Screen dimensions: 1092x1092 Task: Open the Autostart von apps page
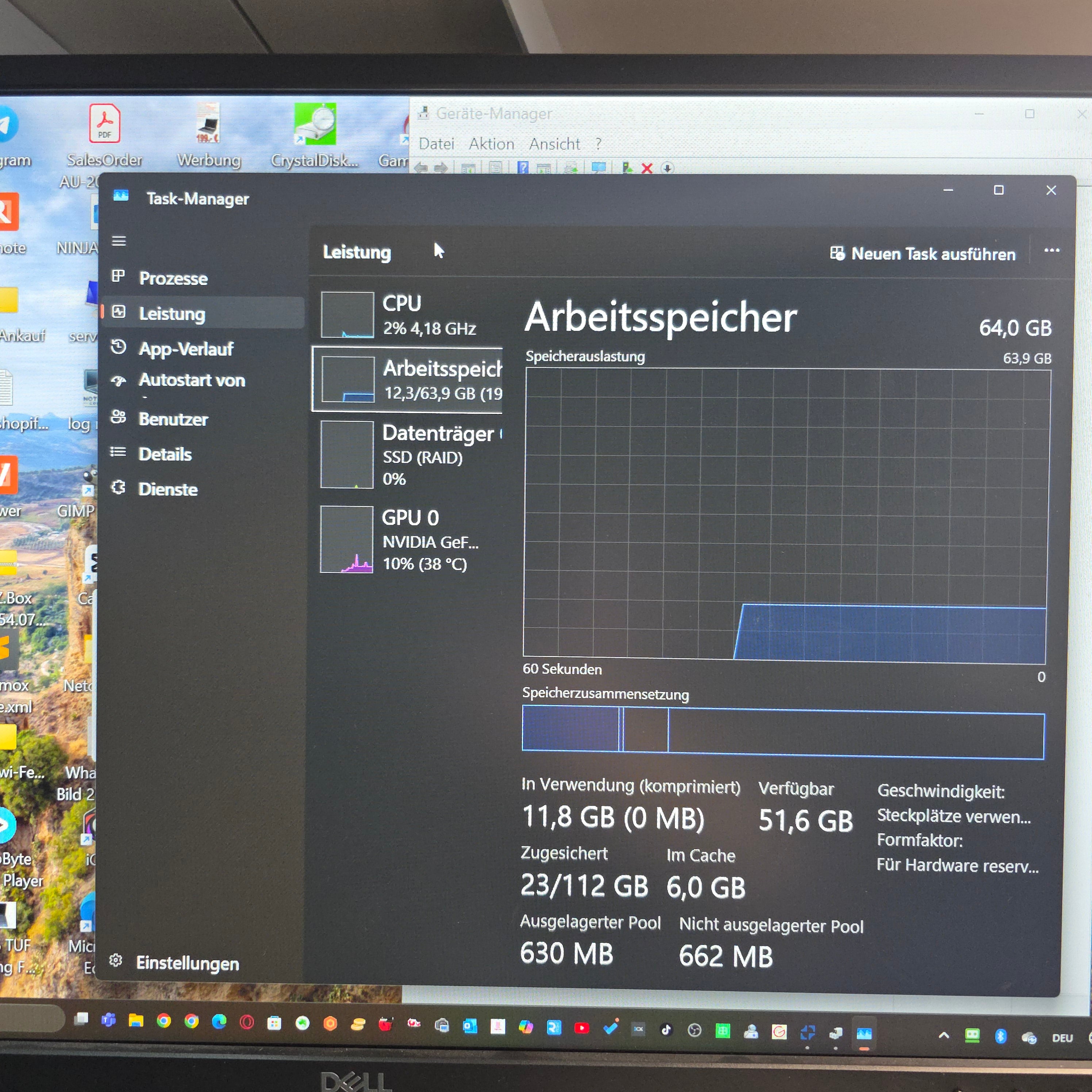point(191,380)
